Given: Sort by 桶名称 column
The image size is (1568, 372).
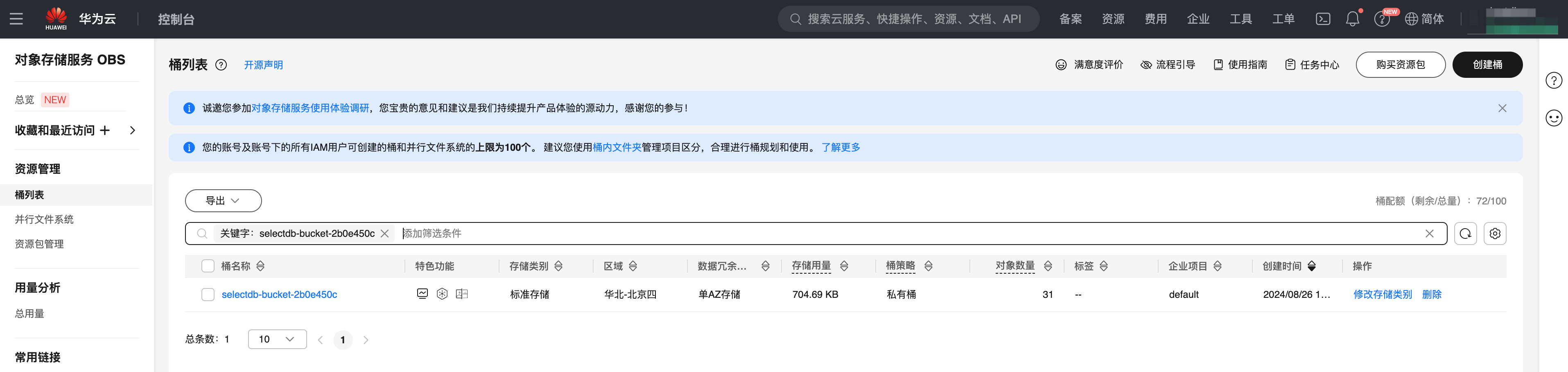Looking at the screenshot, I should [x=260, y=266].
